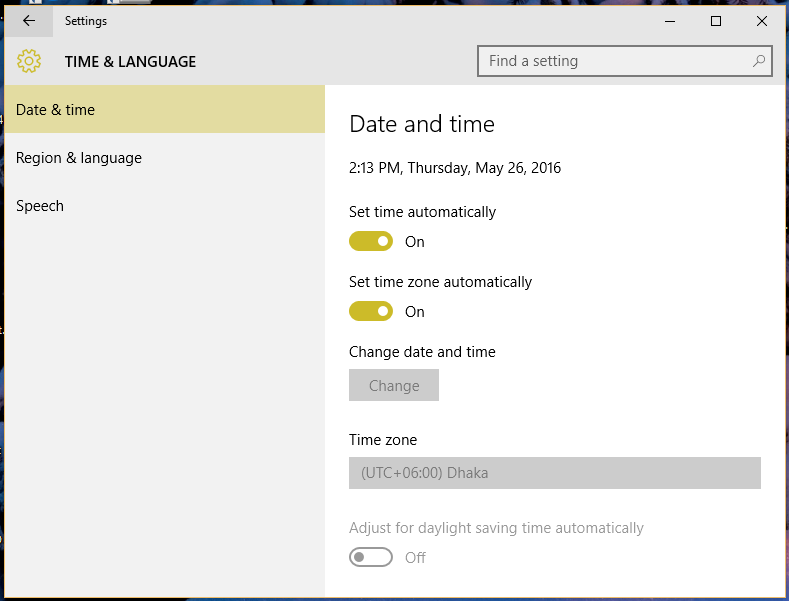Turn off Set time zone automatically
789x601 pixels.
tap(371, 311)
